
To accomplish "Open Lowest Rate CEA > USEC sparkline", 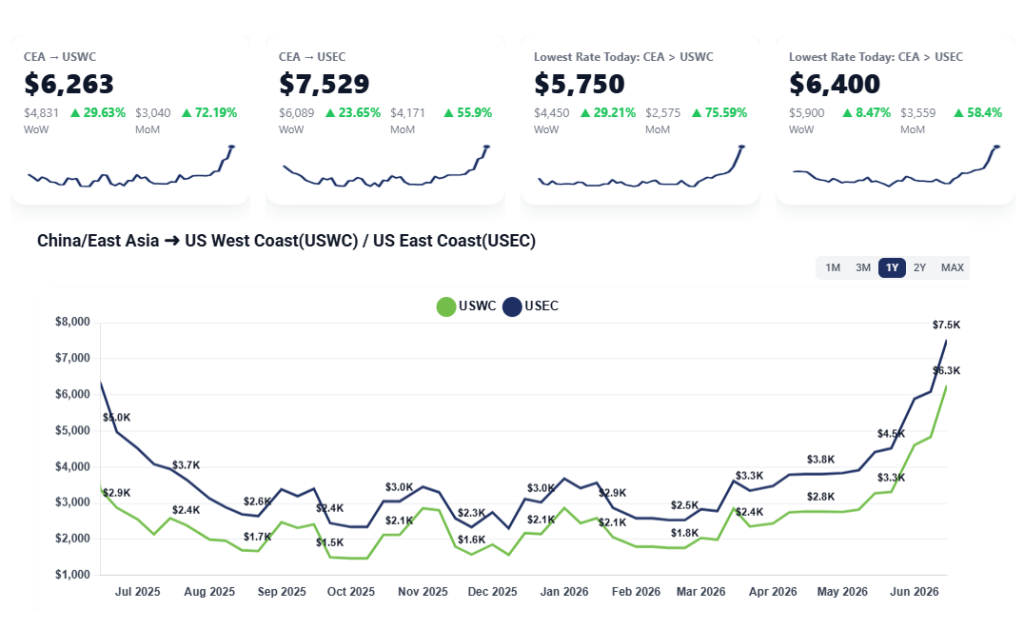I will (895, 167).
